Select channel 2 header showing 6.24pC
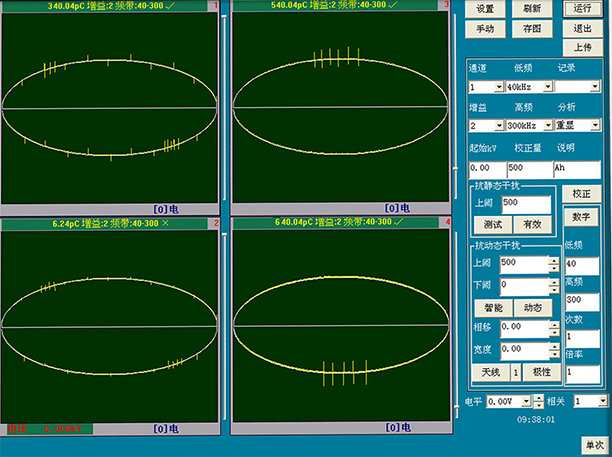The image size is (612, 457). (x=110, y=223)
